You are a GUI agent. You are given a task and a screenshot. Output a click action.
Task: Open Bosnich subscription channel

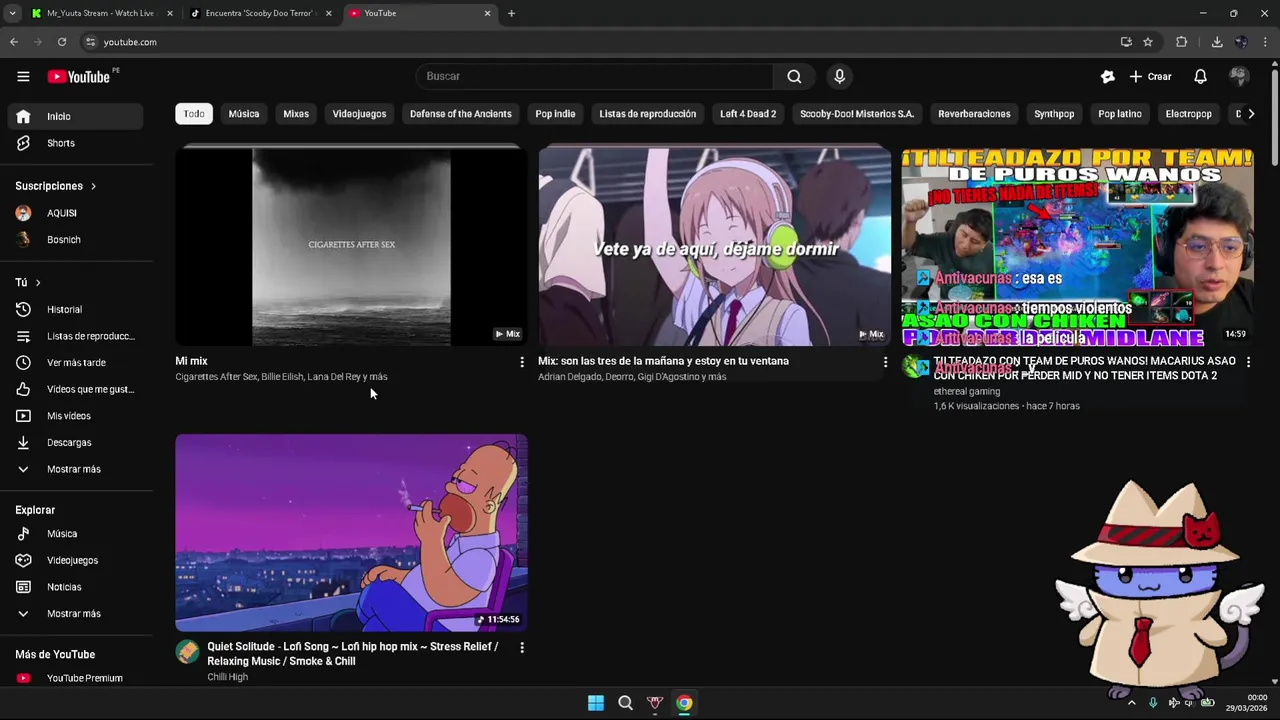[75, 240]
